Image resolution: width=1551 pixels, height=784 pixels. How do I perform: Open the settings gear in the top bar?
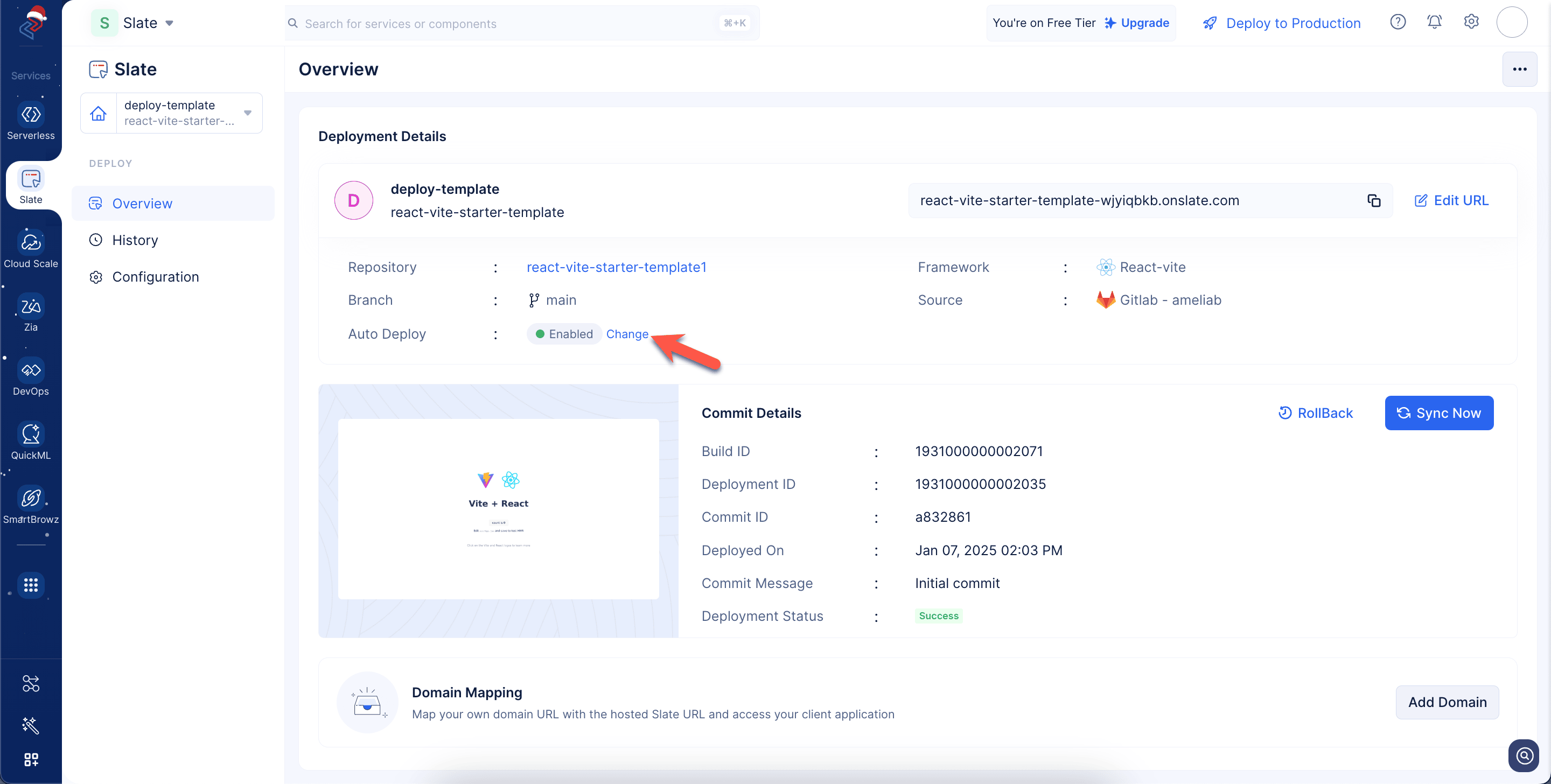point(1471,22)
